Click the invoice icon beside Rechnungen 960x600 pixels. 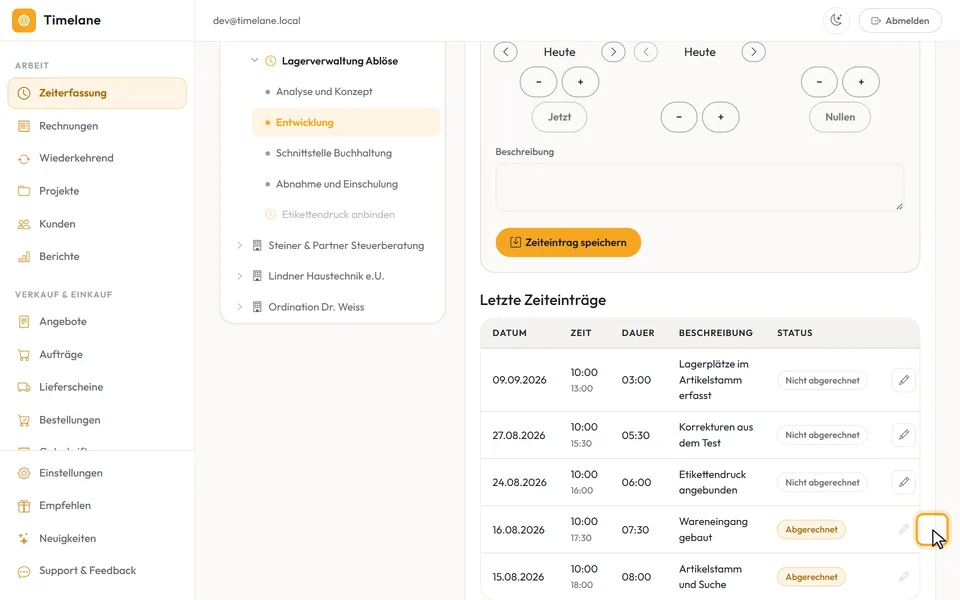tap(24, 126)
